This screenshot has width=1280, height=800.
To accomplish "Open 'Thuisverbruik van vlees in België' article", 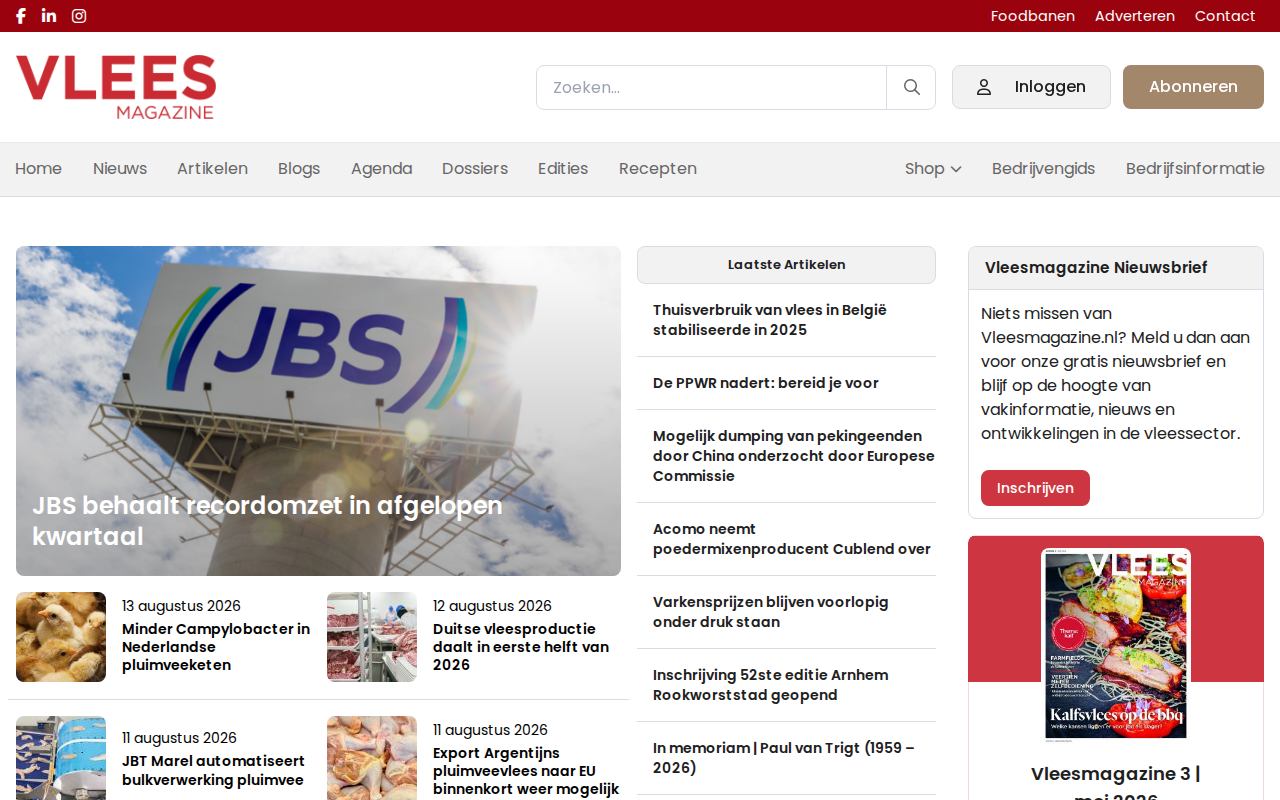I will pos(770,320).
